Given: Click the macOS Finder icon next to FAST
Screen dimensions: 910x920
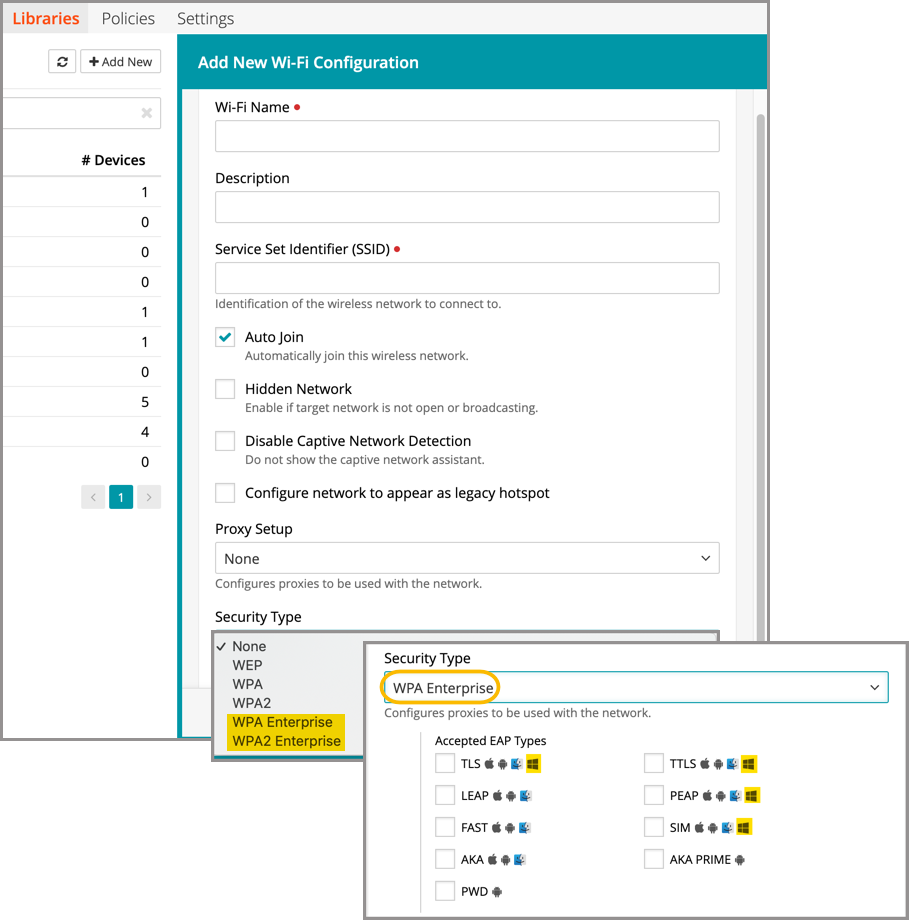Looking at the screenshot, I should point(525,828).
